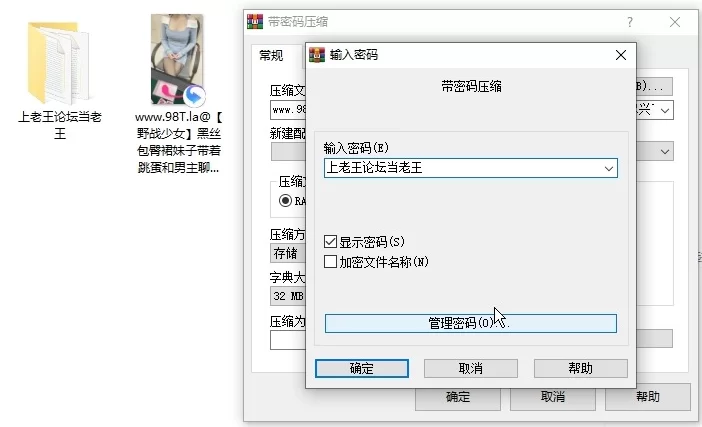Image resolution: width=702 pixels, height=427 pixels.
Task: Close the 带密码压缩 window
Action: click(675, 22)
